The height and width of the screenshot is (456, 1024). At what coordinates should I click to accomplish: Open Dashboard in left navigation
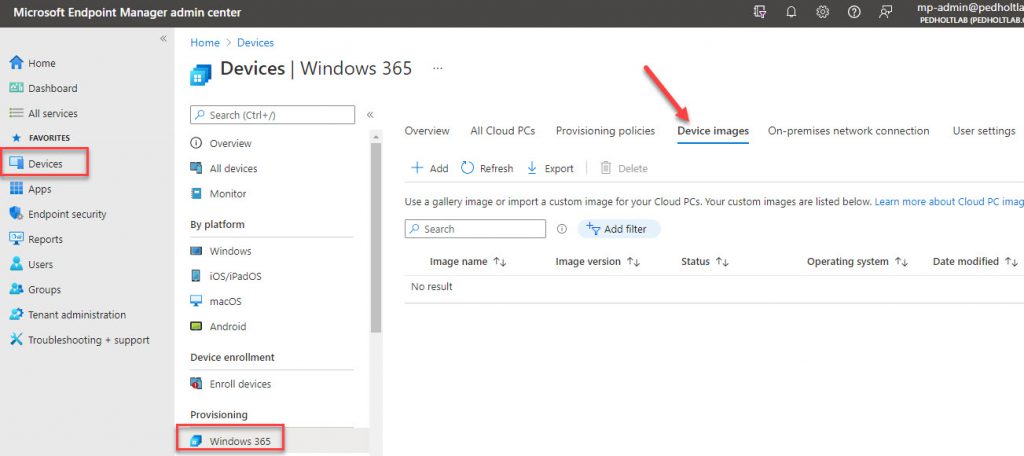52,88
